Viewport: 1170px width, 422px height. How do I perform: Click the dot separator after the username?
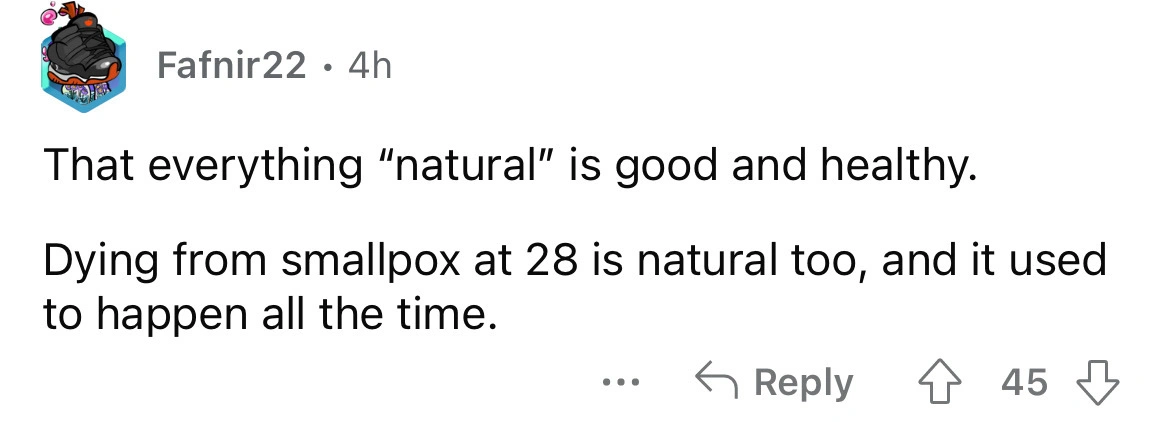click(328, 67)
